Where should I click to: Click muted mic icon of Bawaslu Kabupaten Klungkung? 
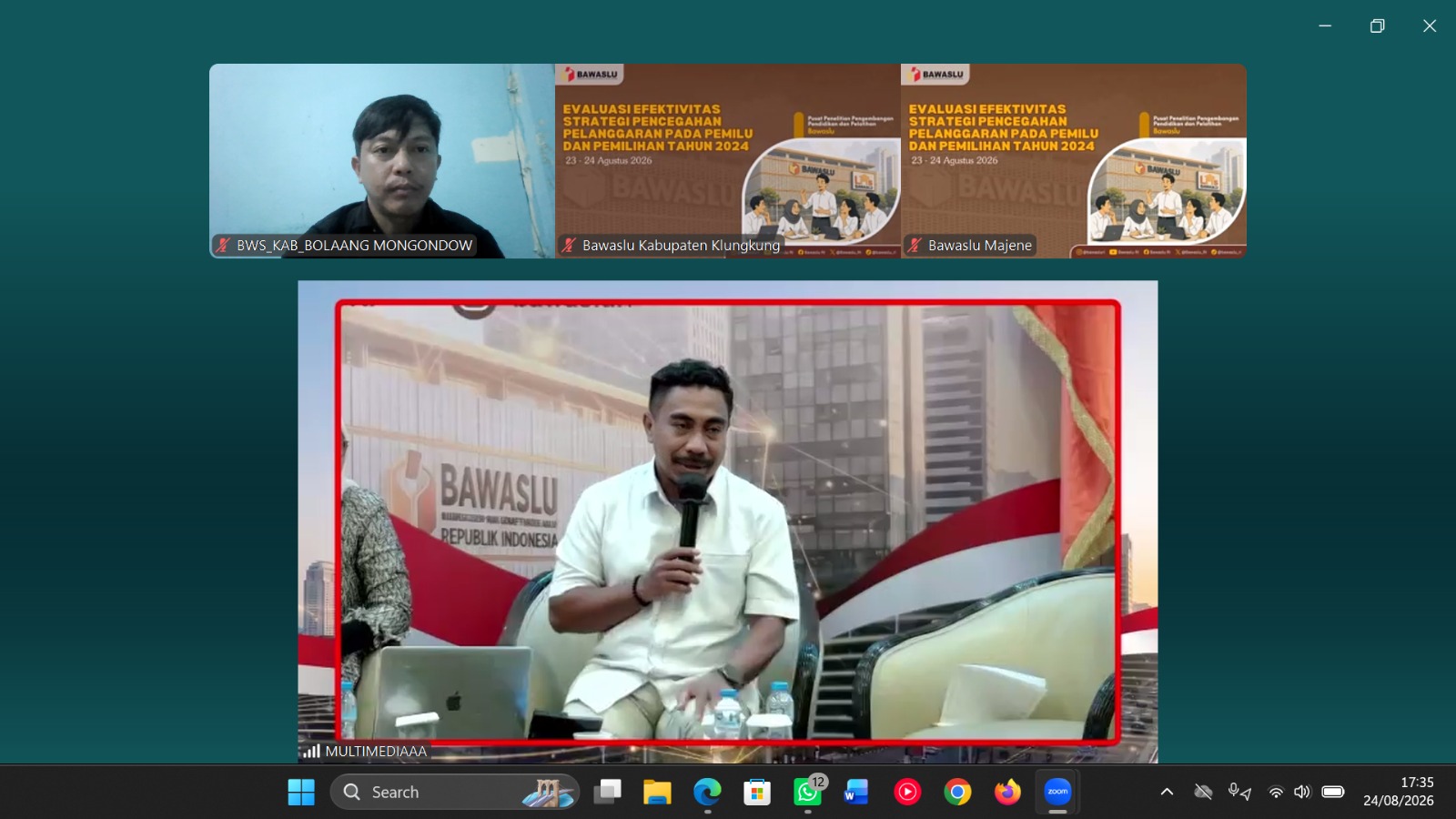click(x=569, y=245)
